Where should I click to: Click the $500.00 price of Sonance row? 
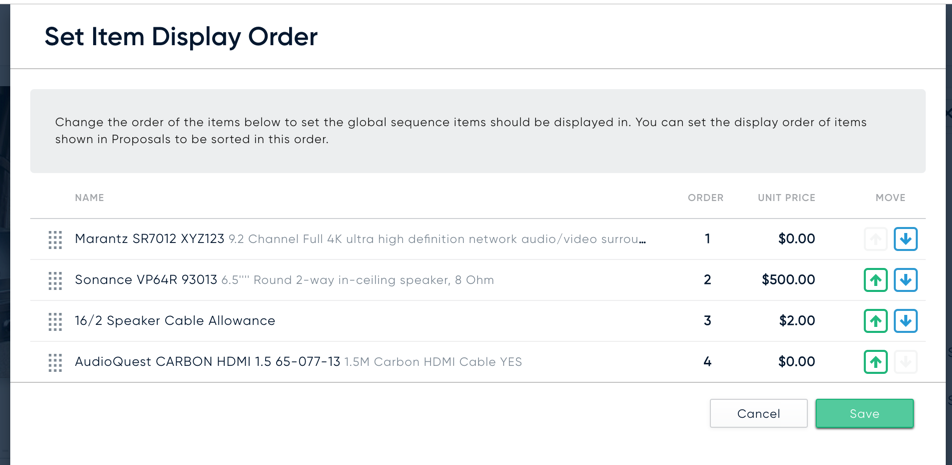pos(789,280)
